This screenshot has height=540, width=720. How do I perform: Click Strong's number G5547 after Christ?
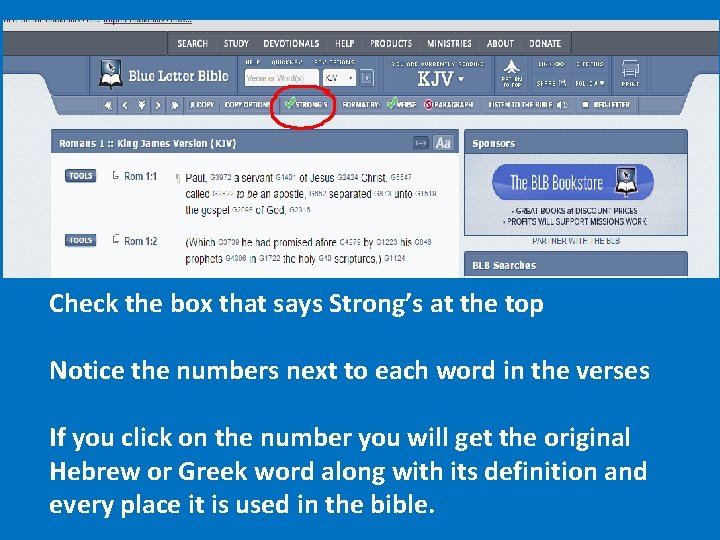(x=401, y=176)
